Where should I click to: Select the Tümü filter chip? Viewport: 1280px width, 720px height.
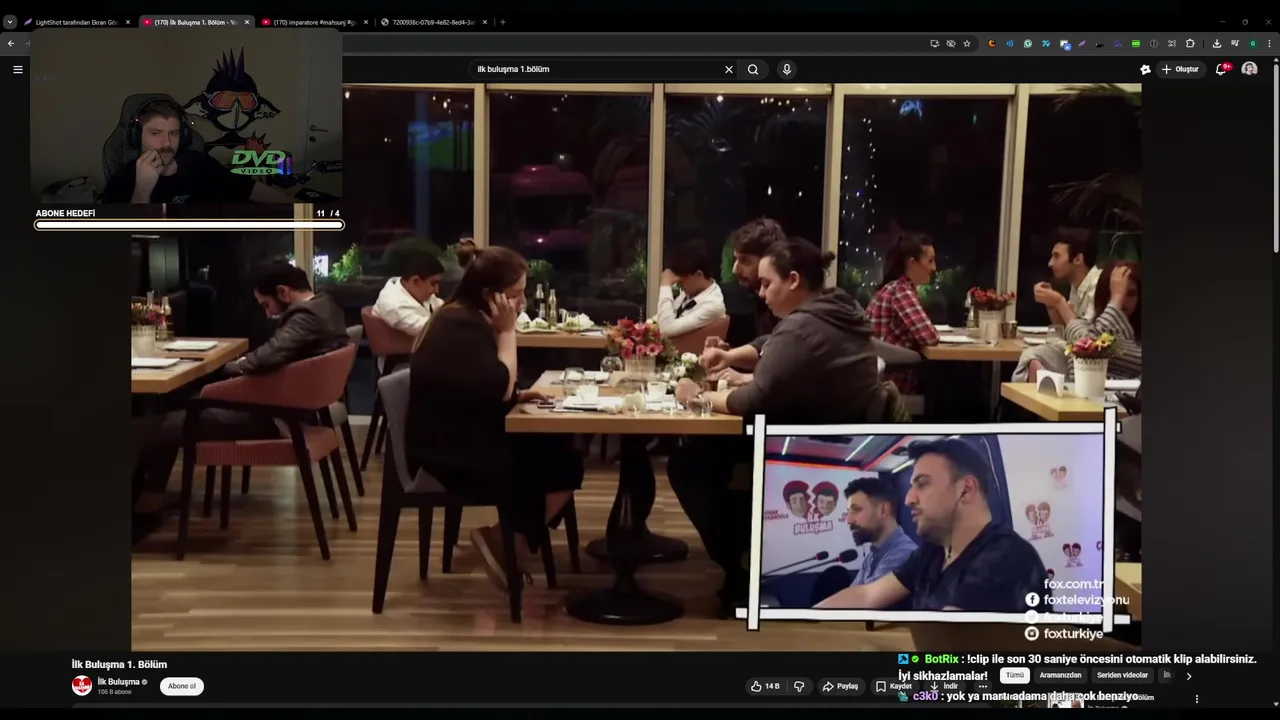[x=1015, y=675]
